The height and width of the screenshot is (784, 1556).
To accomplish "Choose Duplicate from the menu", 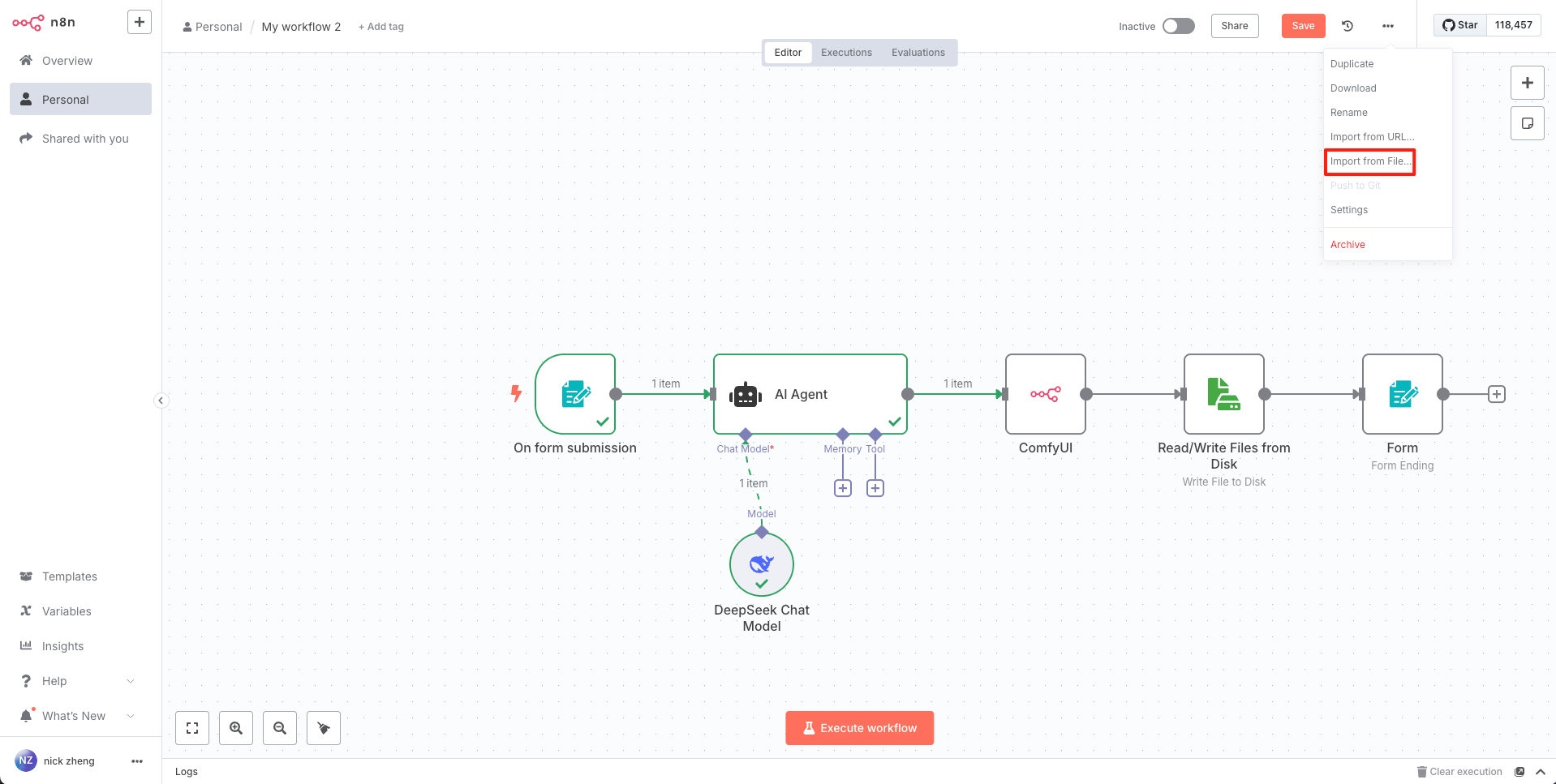I will (x=1387, y=64).
